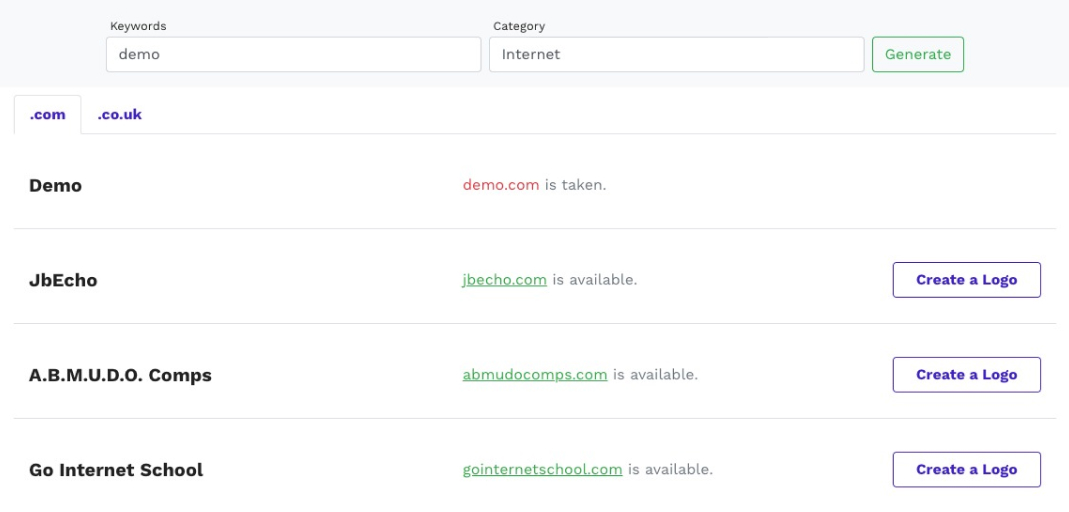Switch to the .co.uk tab
Image resolution: width=1069 pixels, height=512 pixels.
119,115
